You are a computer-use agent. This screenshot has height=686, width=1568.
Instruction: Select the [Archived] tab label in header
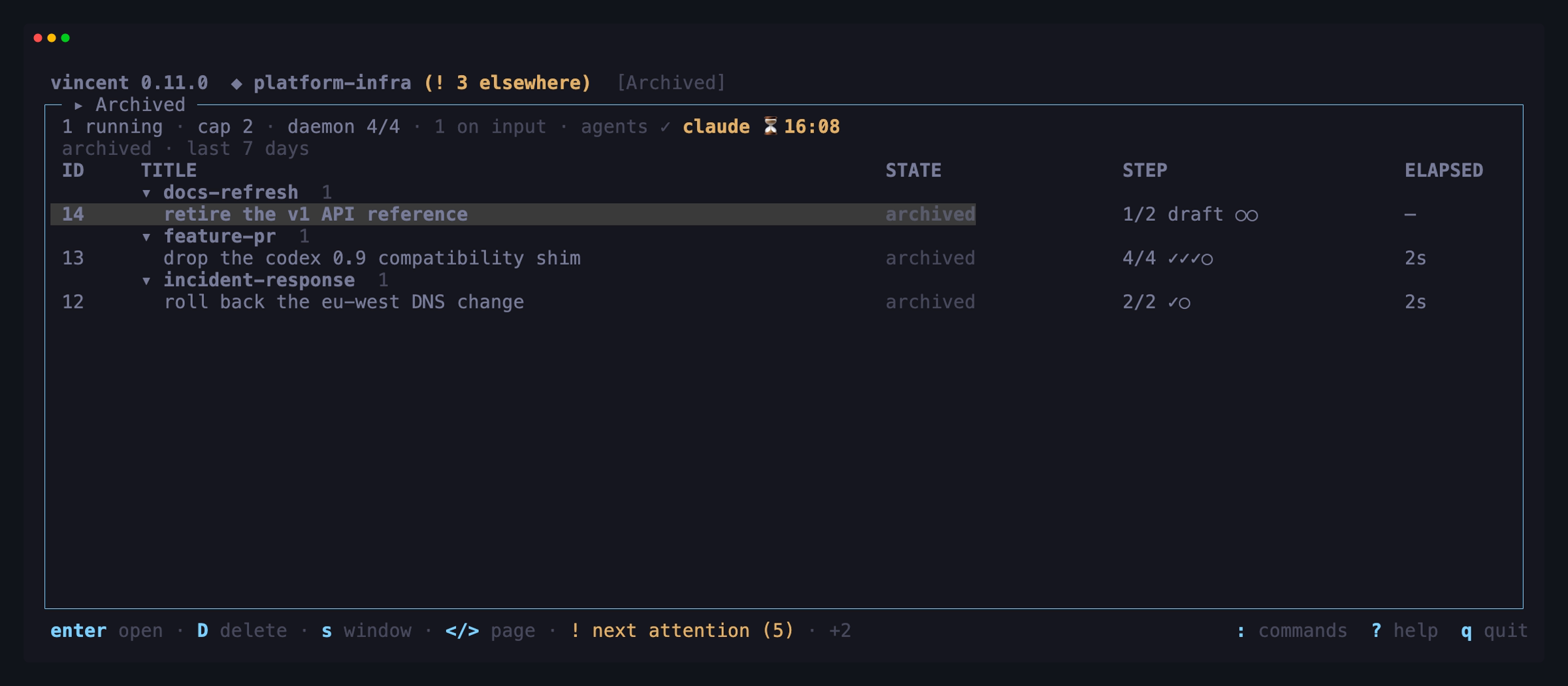click(671, 83)
